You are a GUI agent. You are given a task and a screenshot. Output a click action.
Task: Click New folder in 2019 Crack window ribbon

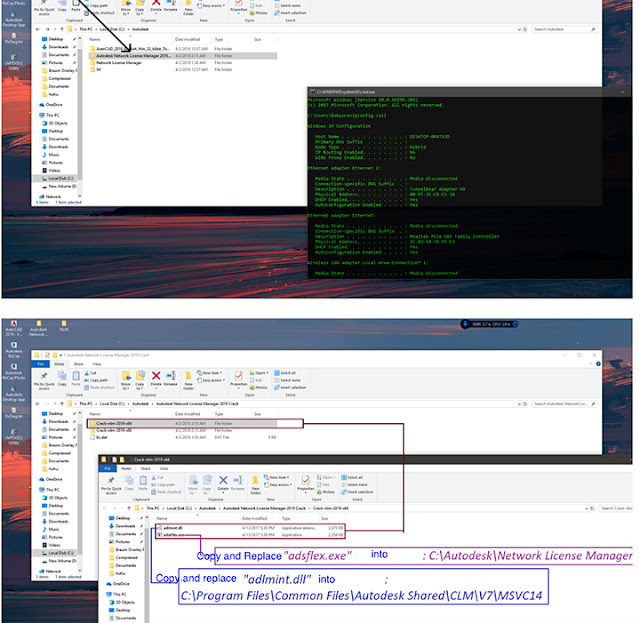click(x=188, y=379)
